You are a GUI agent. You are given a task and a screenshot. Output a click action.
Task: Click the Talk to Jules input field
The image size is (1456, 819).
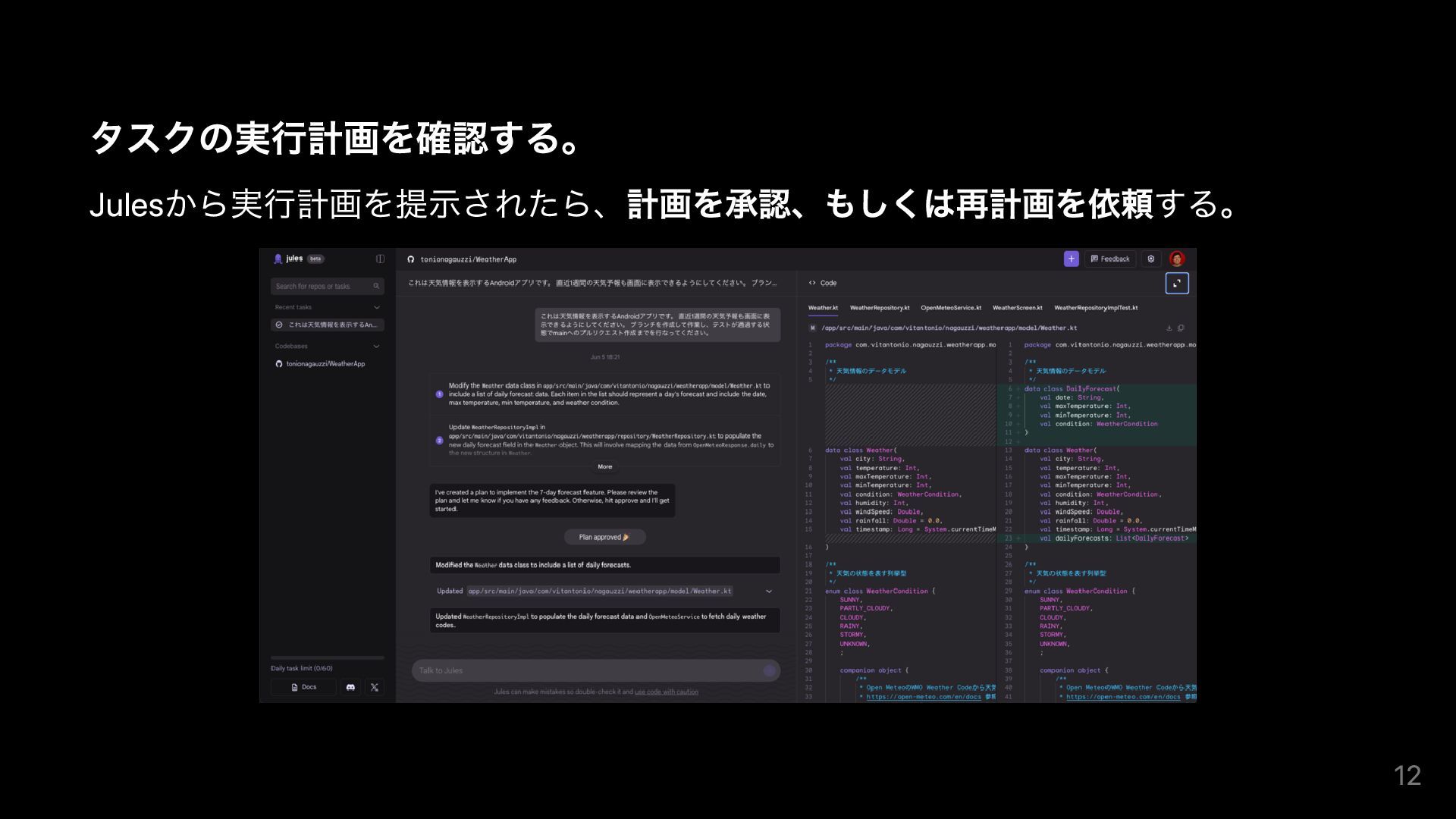tap(596, 670)
